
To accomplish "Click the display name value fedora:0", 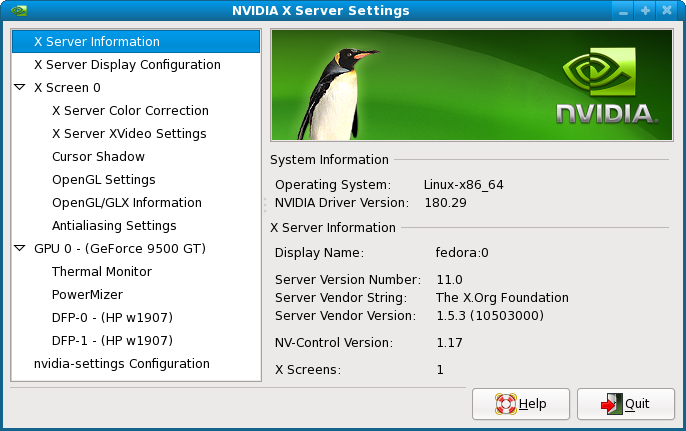I will [462, 253].
